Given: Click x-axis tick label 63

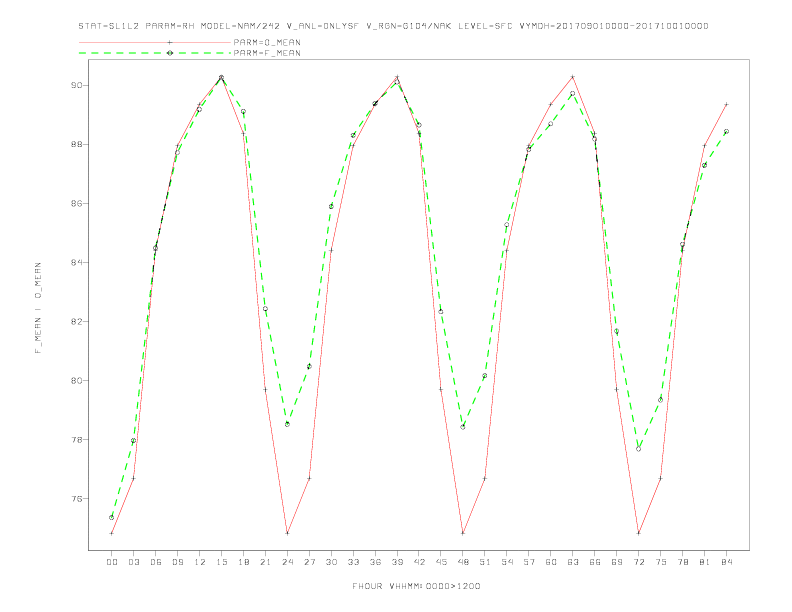Looking at the screenshot, I should coord(573,562).
